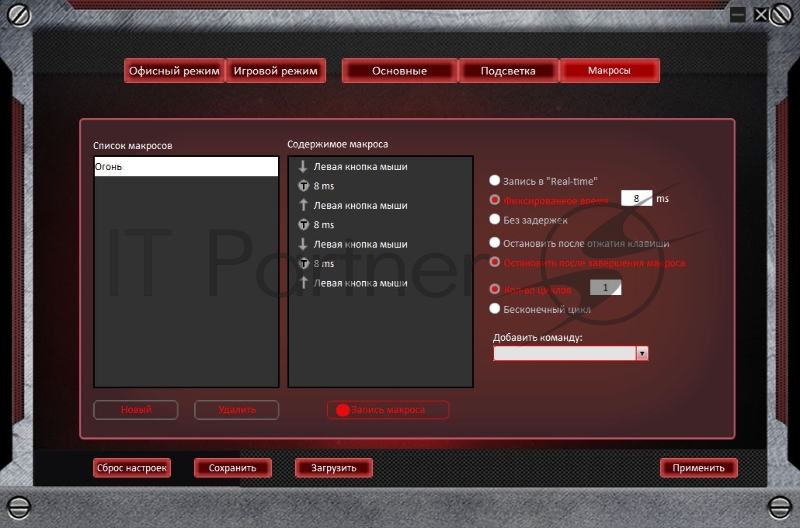Select the second 8 ms timer icon

click(303, 225)
